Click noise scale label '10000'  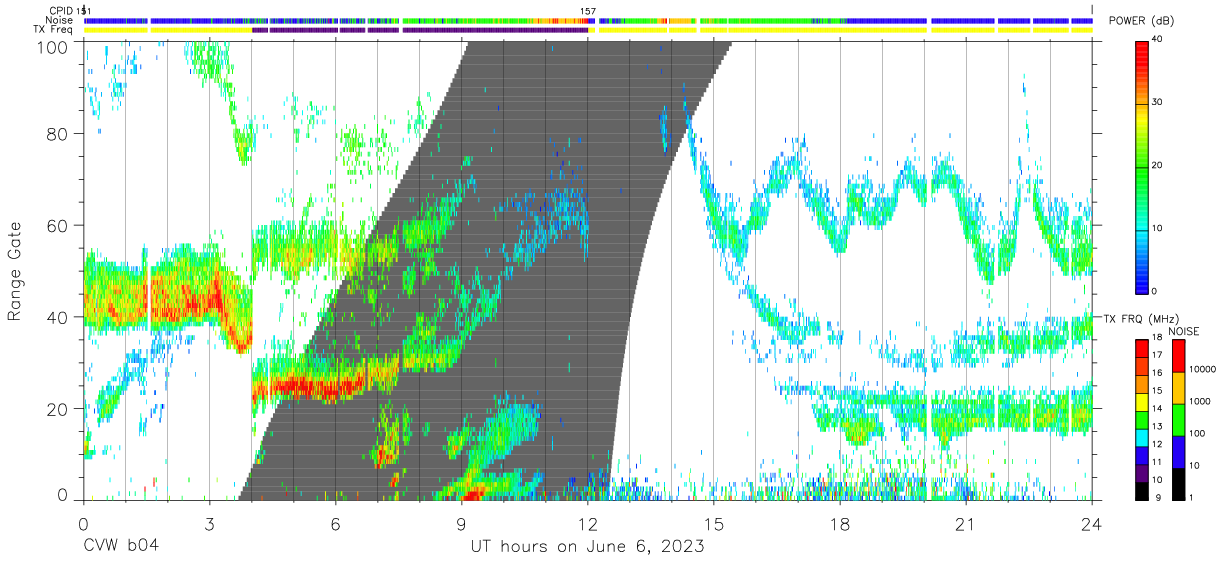pos(1201,371)
